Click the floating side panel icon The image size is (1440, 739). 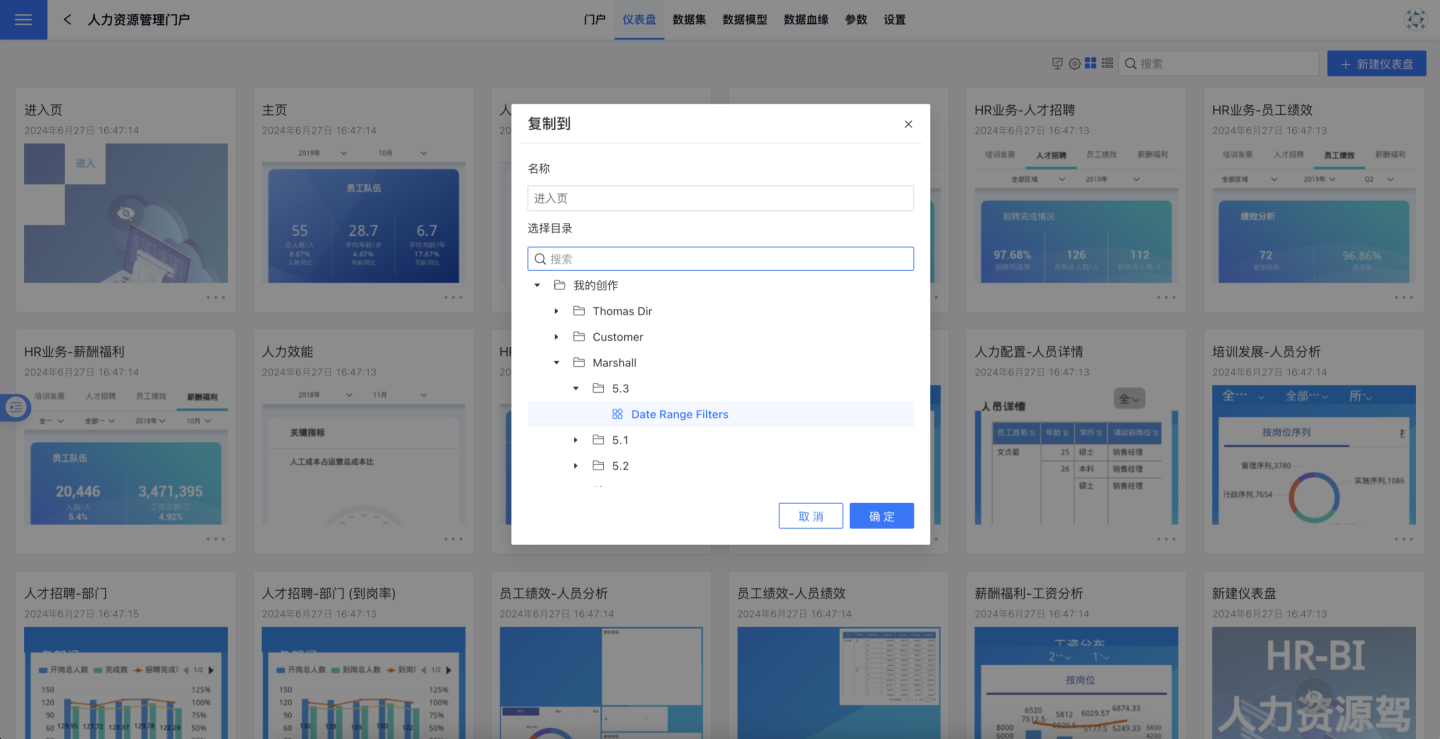click(x=15, y=406)
